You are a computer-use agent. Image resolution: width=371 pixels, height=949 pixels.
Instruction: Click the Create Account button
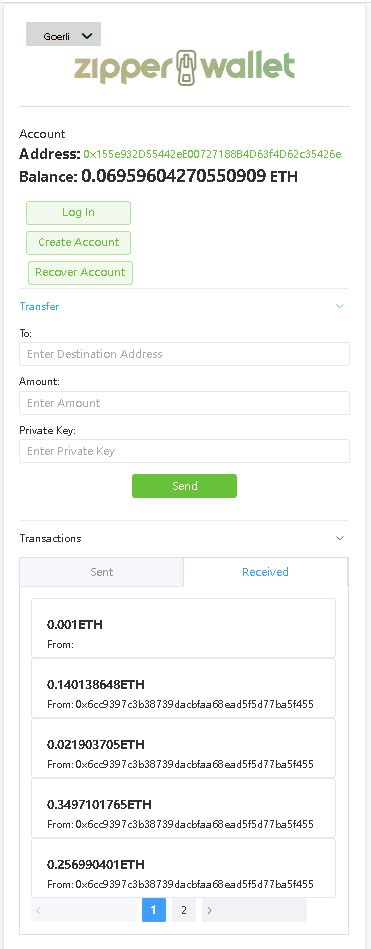pyautogui.click(x=78, y=242)
